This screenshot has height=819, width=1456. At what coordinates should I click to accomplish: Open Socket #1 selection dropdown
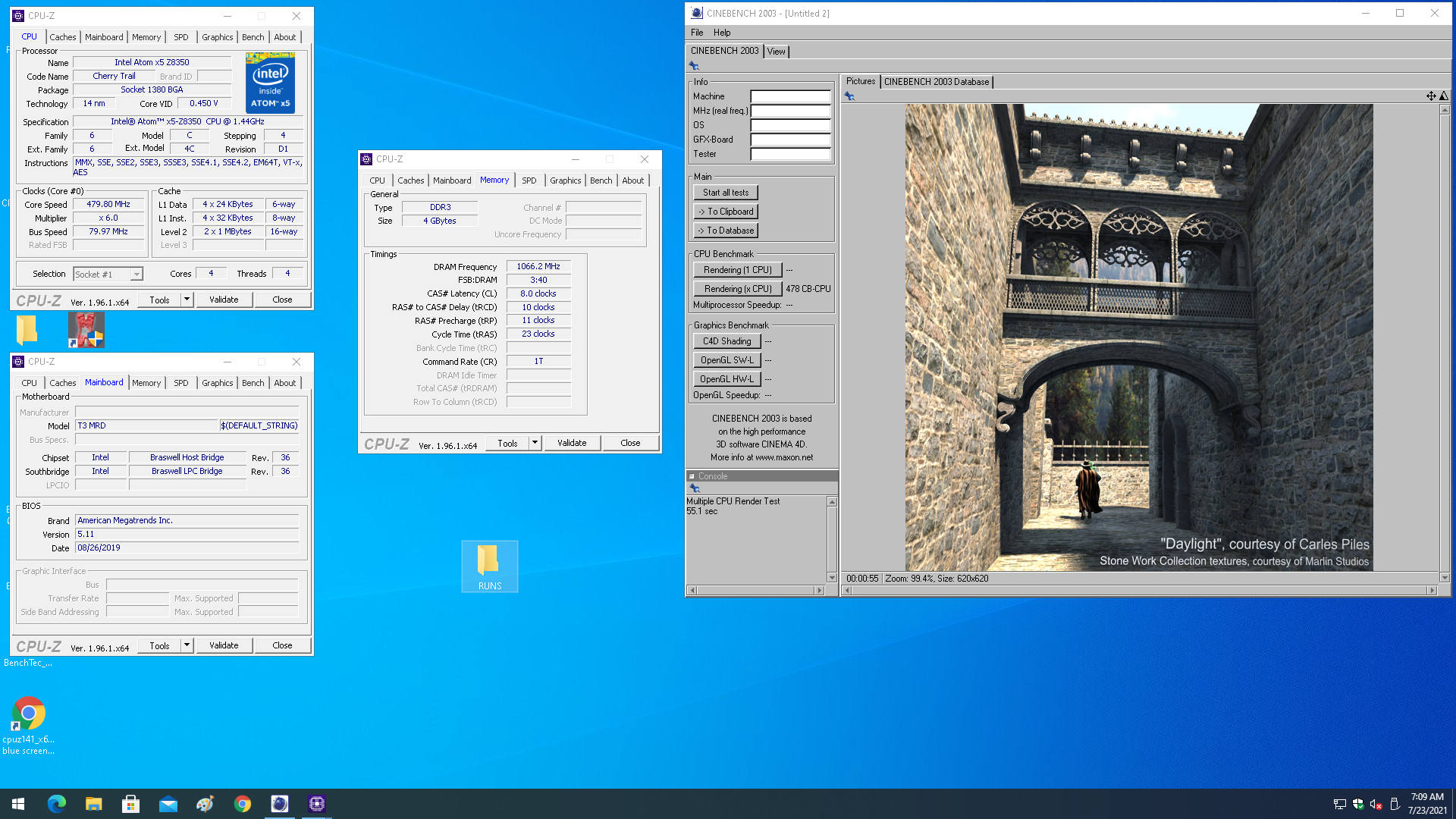(x=136, y=275)
